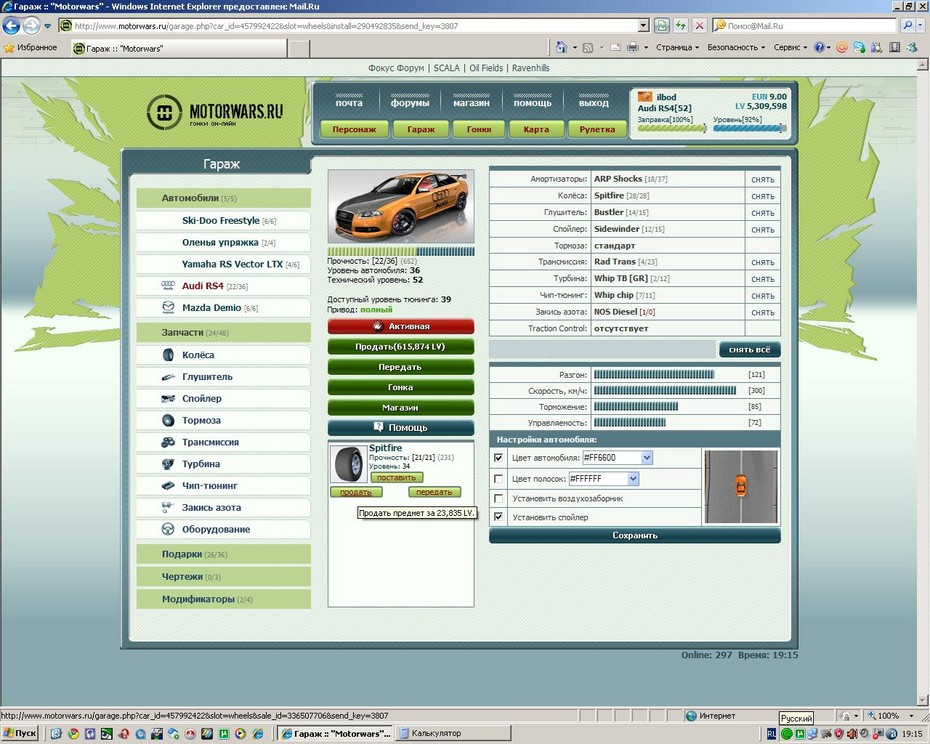Go to the Карта tab
The width and height of the screenshot is (930, 744).
pyautogui.click(x=536, y=129)
